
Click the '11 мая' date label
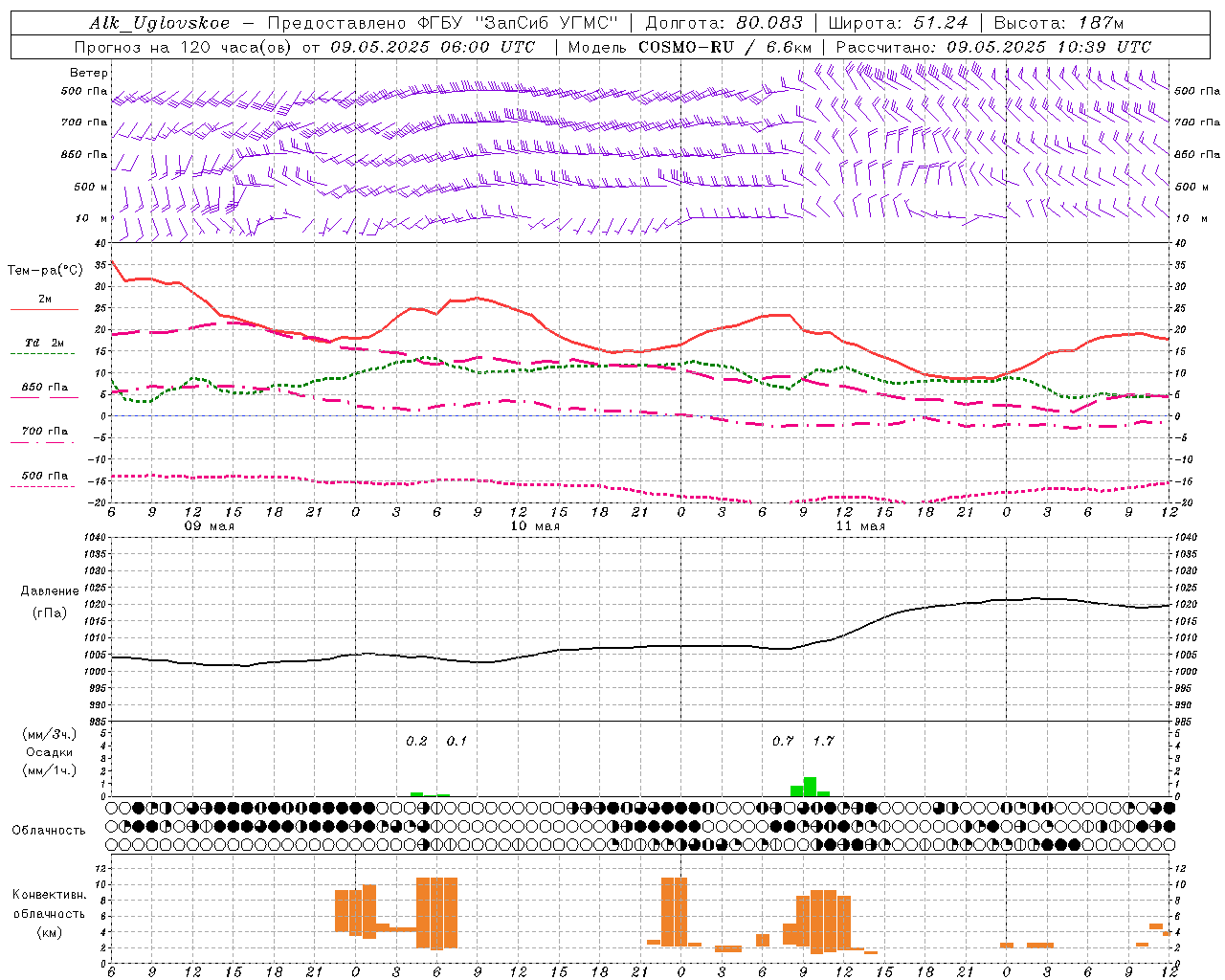tap(859, 526)
